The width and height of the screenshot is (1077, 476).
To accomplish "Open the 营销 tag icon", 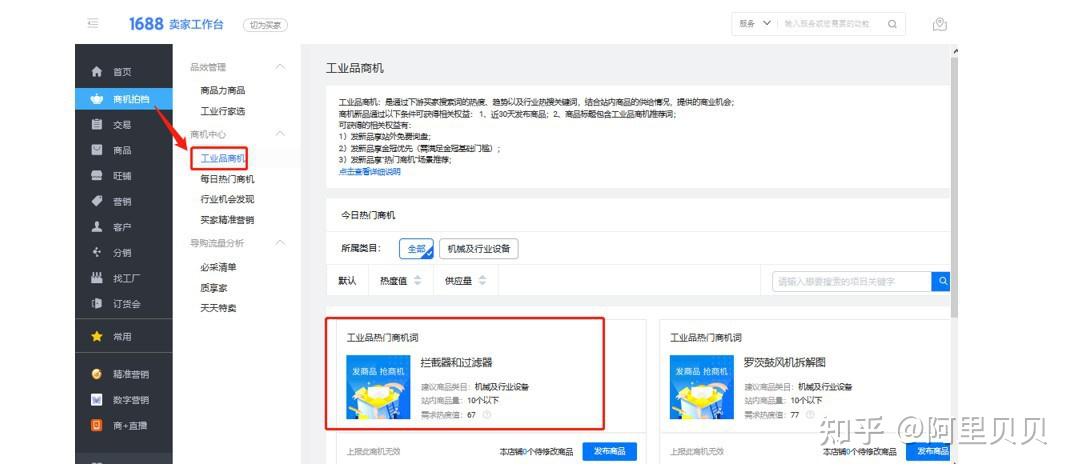I will (x=97, y=201).
